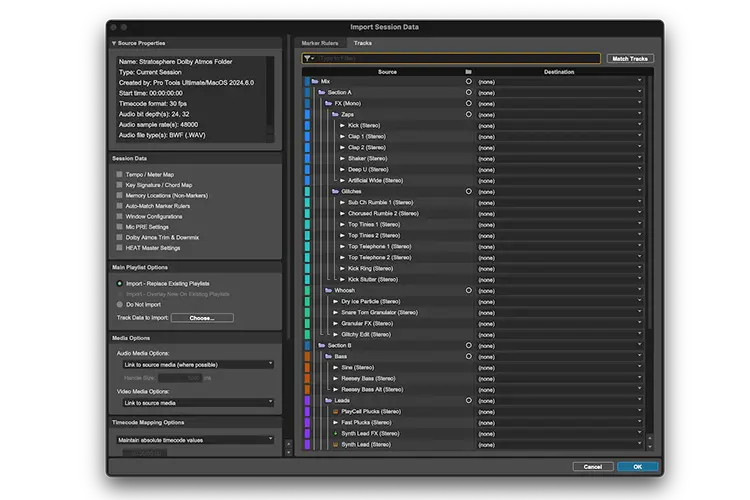Click the Glitches folder icon

click(335, 191)
